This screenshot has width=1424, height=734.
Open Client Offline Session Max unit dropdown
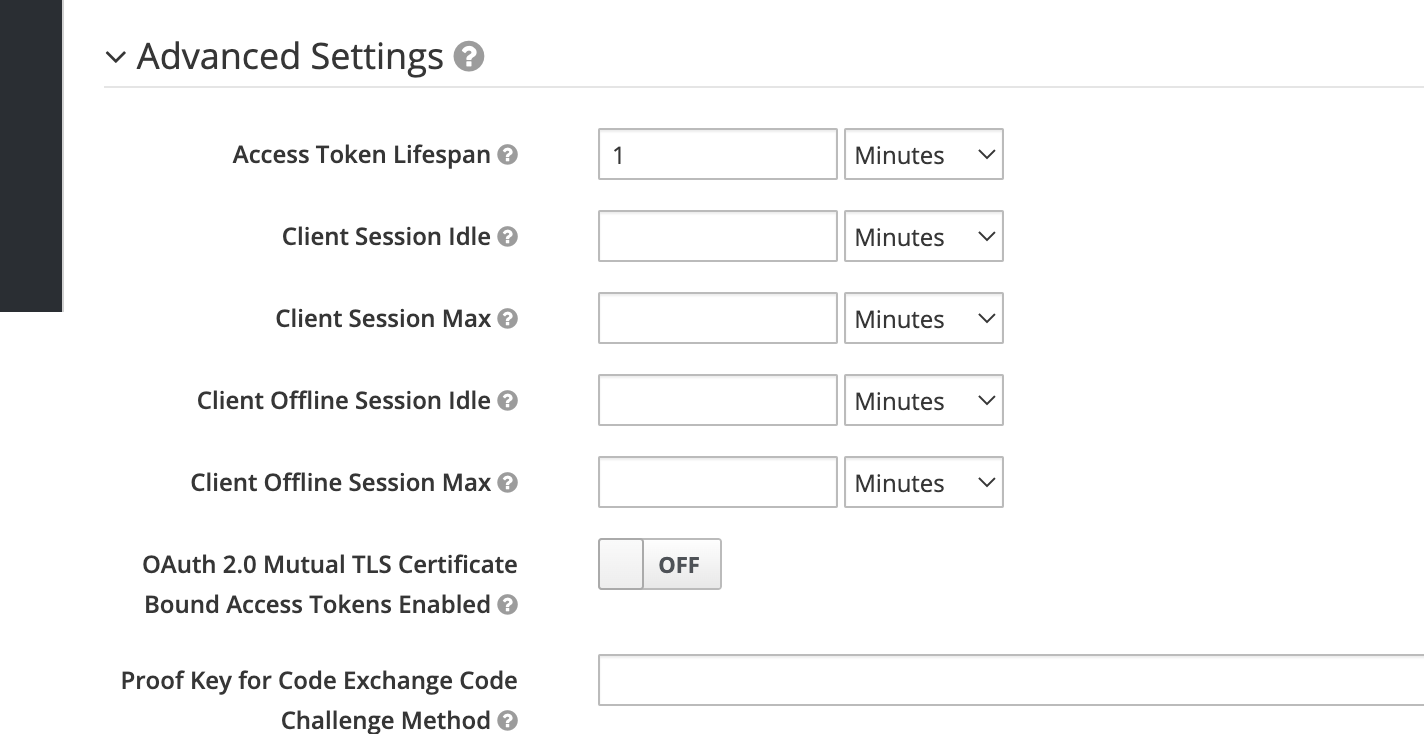click(924, 483)
